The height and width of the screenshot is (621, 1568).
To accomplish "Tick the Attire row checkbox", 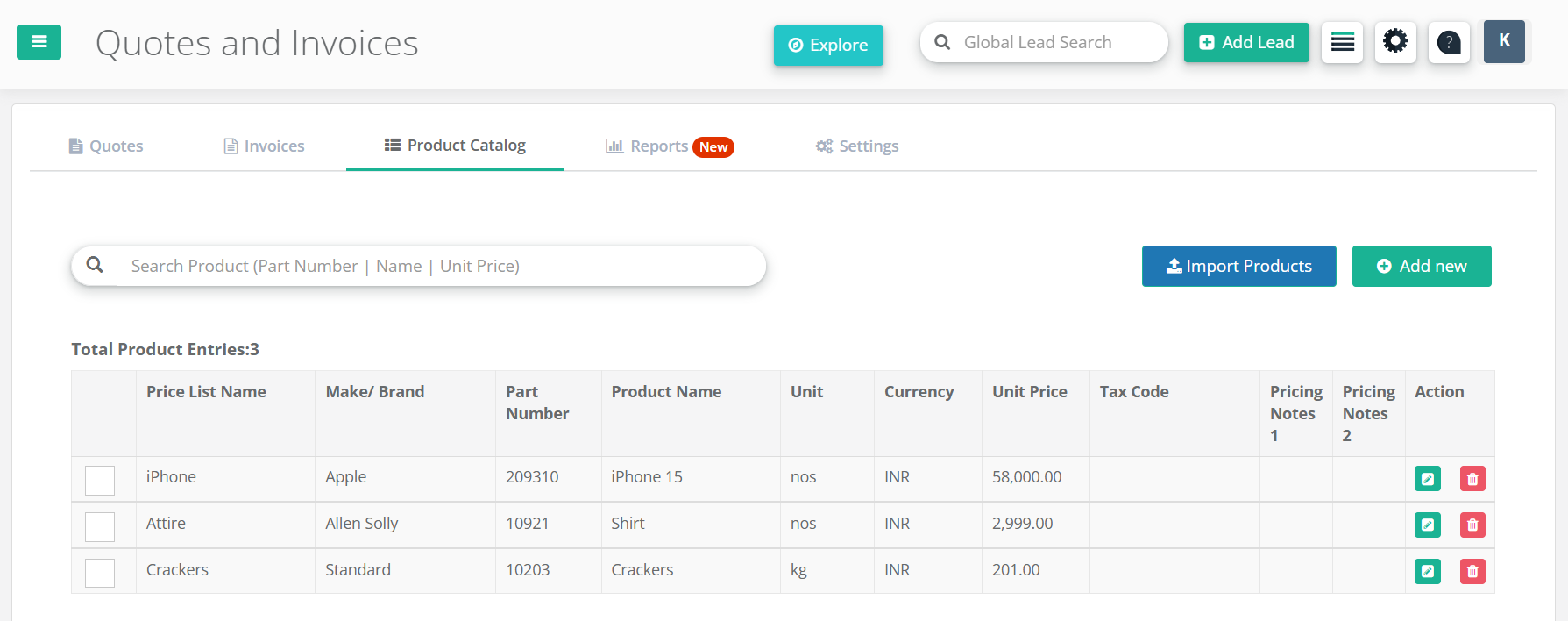I will 100,526.
